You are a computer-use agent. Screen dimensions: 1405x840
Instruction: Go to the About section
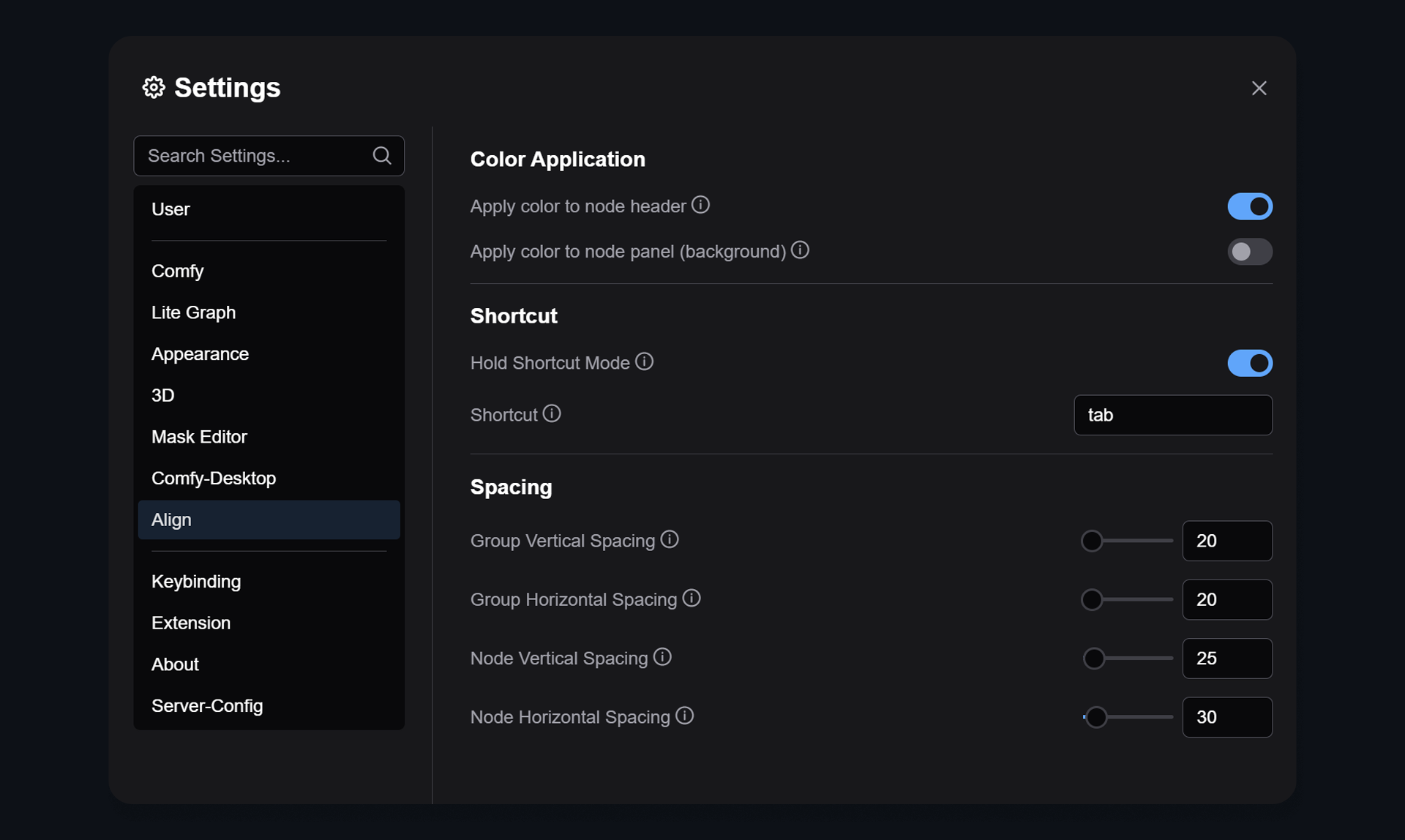click(175, 664)
